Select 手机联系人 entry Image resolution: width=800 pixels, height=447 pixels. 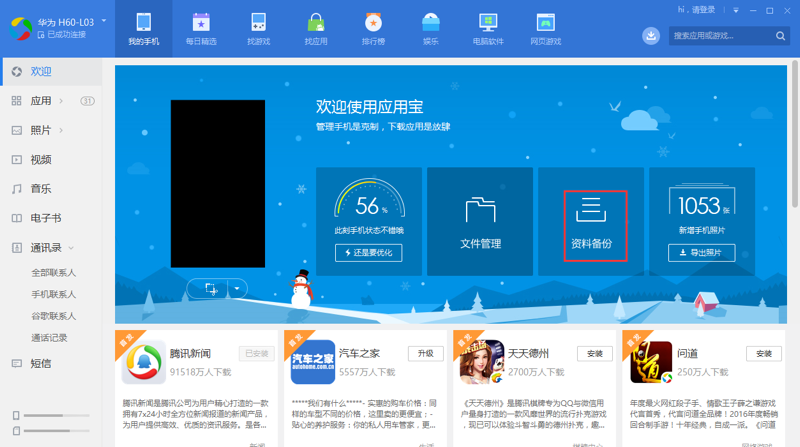coord(54,294)
